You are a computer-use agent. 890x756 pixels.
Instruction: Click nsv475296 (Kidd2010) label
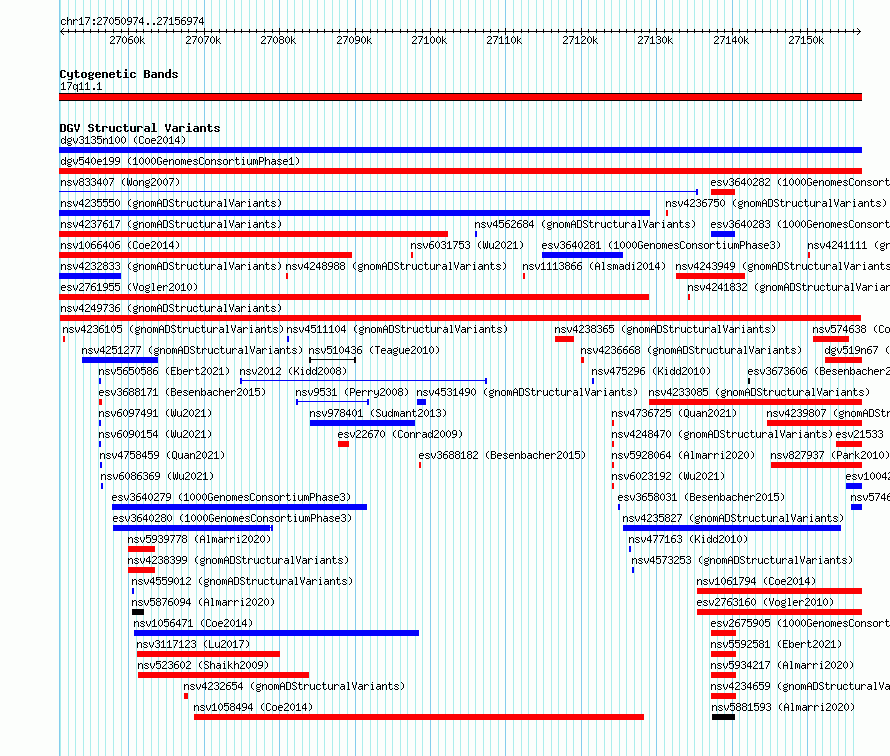click(x=651, y=371)
